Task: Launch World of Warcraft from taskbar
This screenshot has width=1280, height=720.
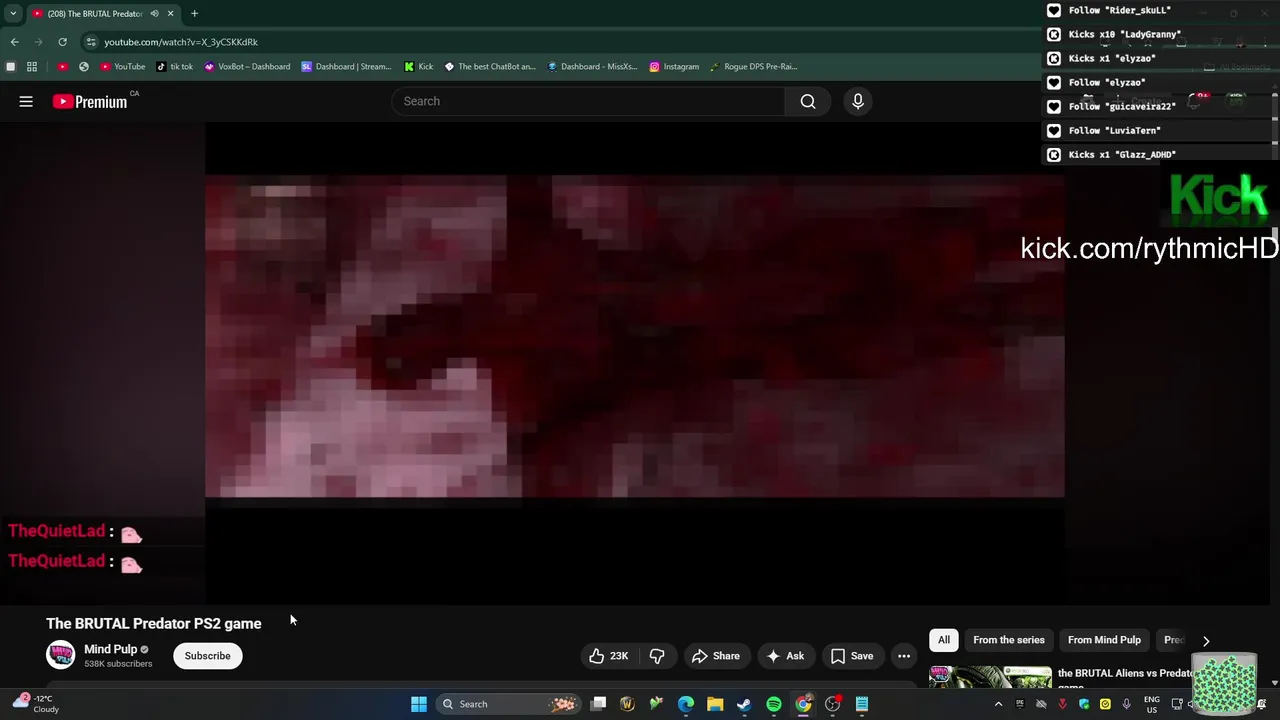Action: click(627, 704)
